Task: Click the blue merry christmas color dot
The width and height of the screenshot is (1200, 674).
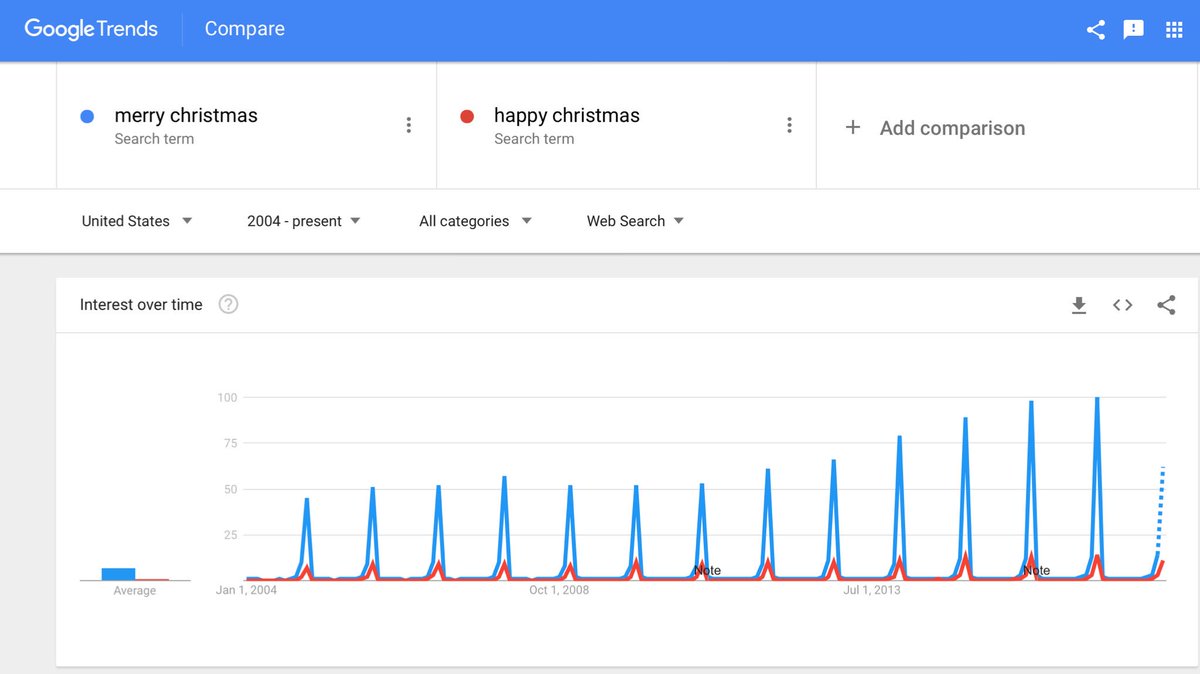Action: pyautogui.click(x=87, y=116)
